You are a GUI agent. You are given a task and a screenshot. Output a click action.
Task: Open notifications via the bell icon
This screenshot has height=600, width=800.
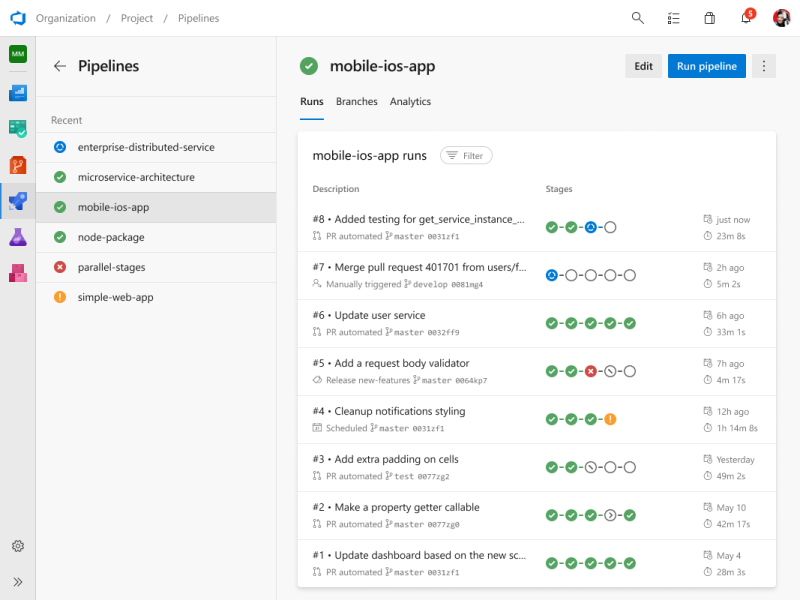tap(745, 18)
